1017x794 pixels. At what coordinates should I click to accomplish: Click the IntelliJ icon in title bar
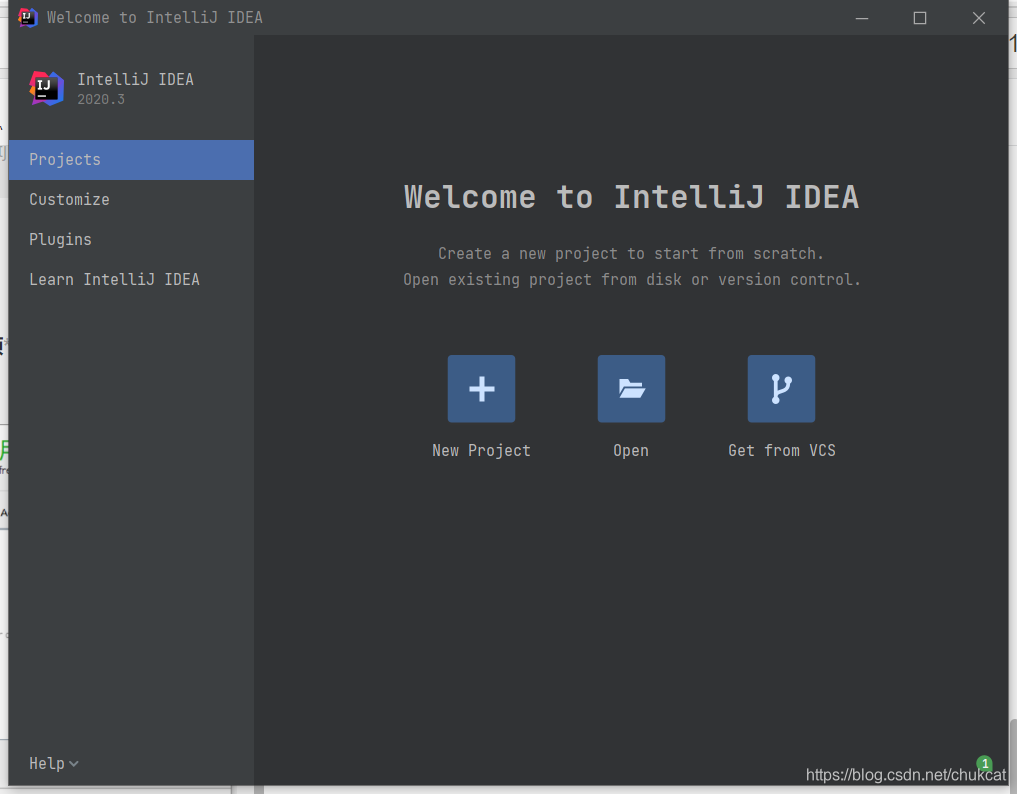(27, 18)
